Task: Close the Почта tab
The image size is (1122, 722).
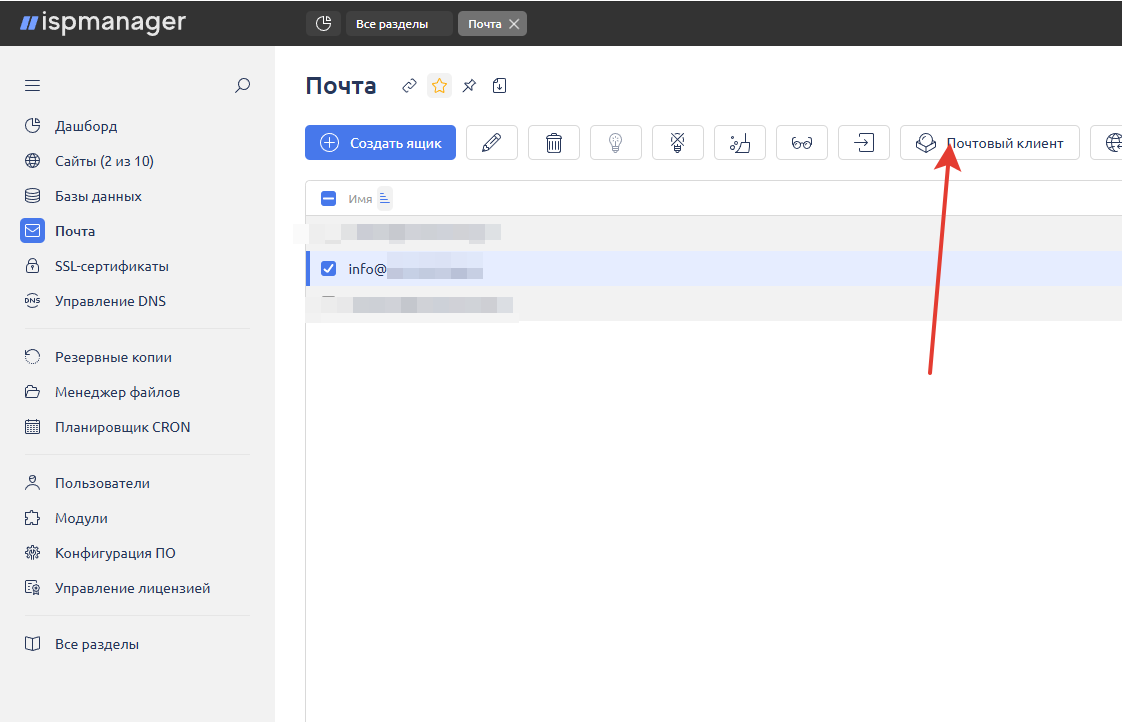Action: (x=514, y=24)
